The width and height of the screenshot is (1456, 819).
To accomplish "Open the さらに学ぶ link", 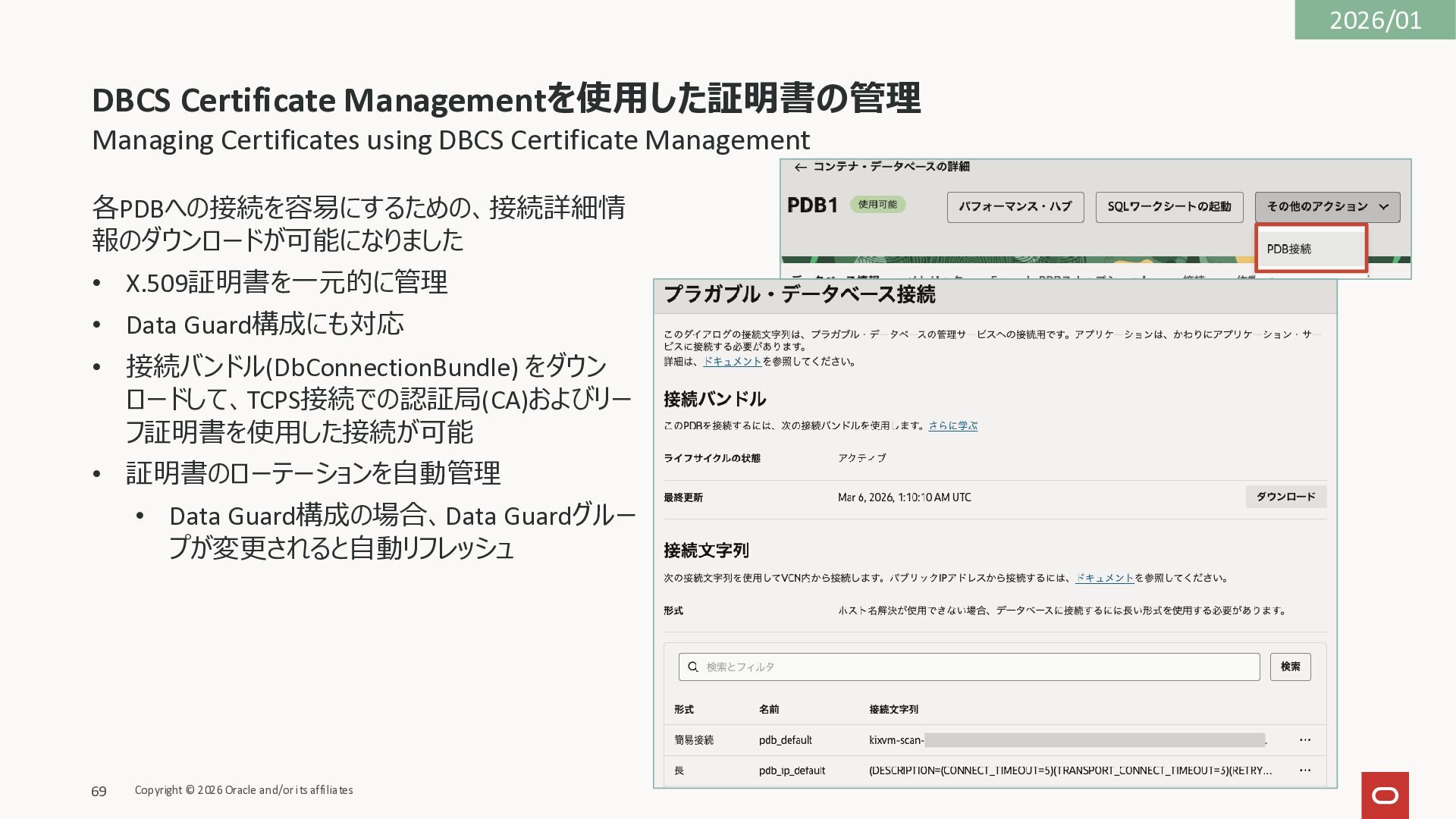I will 952,426.
